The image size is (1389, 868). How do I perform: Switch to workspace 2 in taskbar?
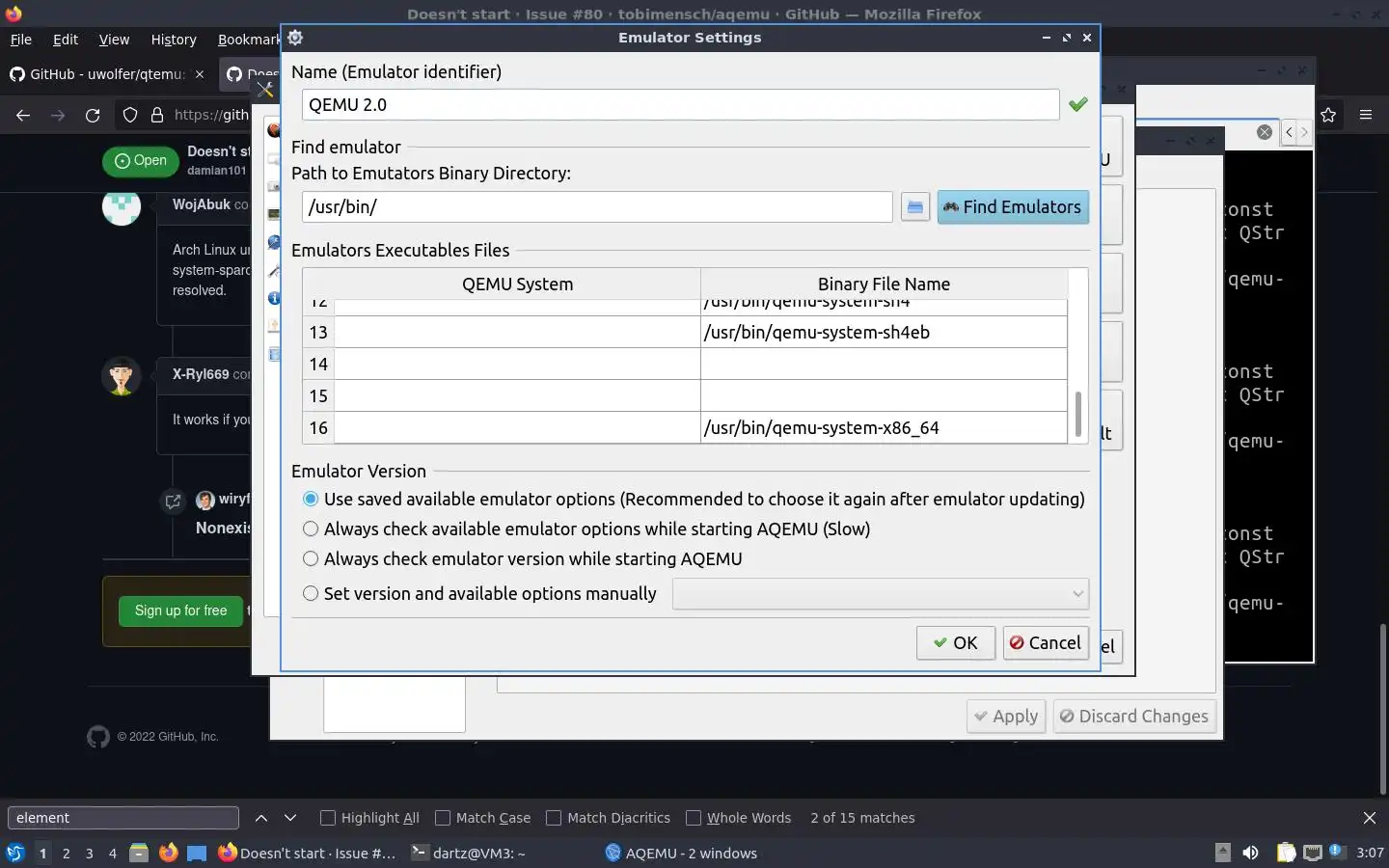point(66,854)
